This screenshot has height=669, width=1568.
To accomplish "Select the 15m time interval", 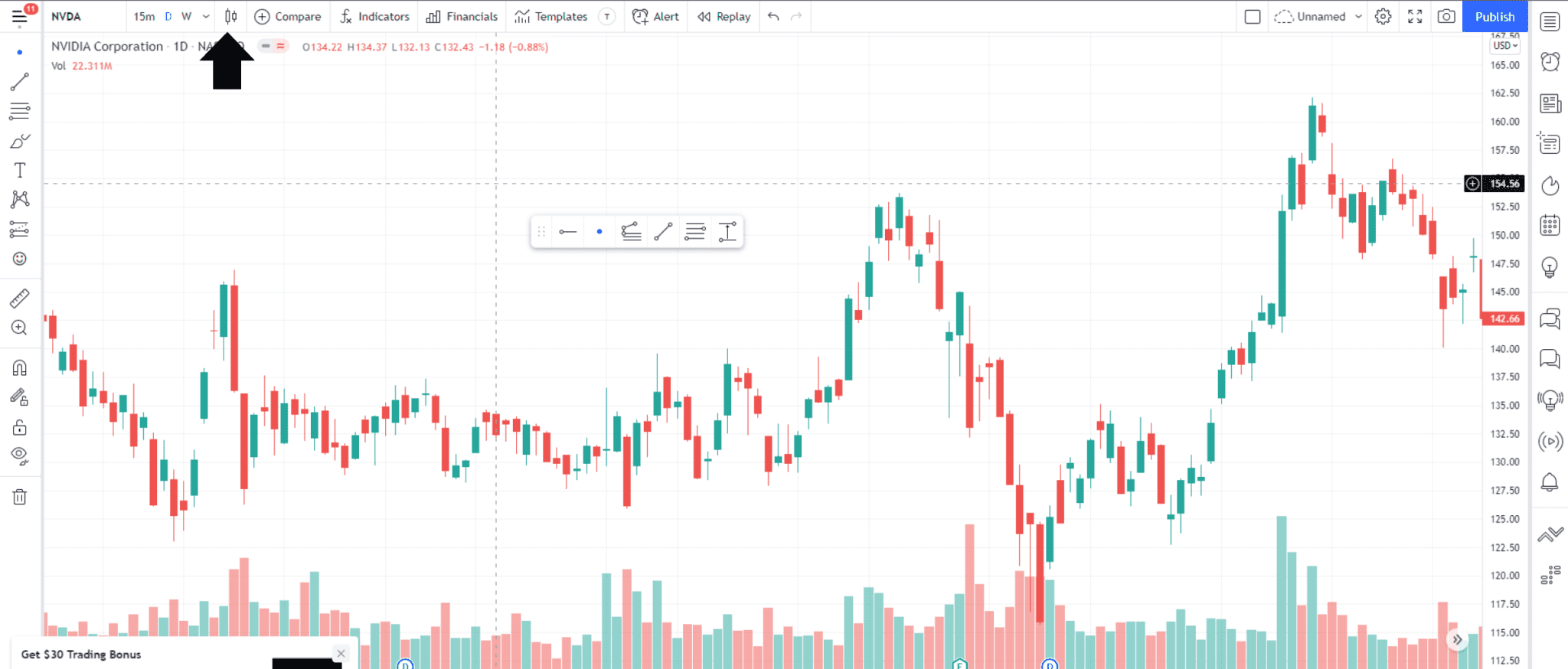I will 144,16.
